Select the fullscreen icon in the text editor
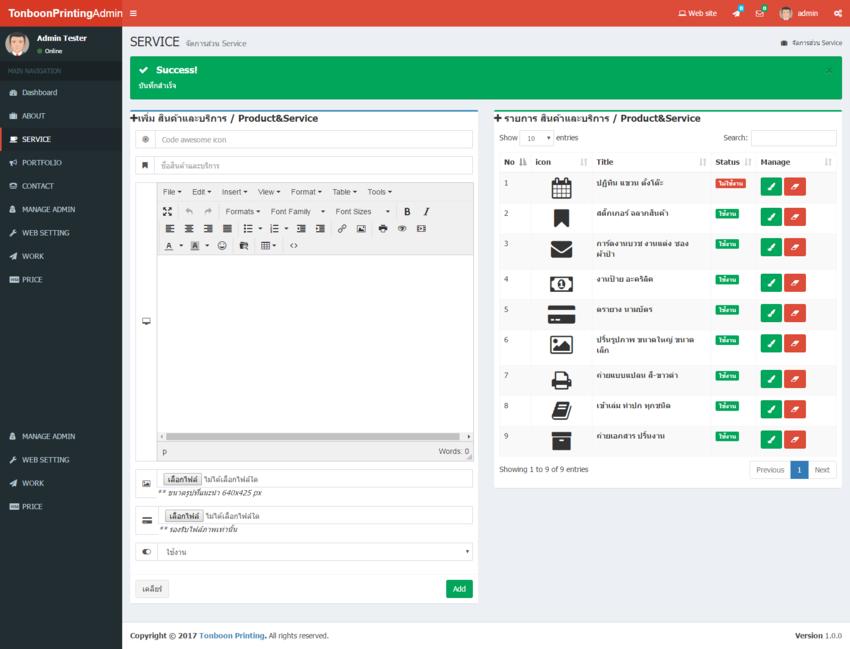This screenshot has width=850, height=649. click(168, 212)
